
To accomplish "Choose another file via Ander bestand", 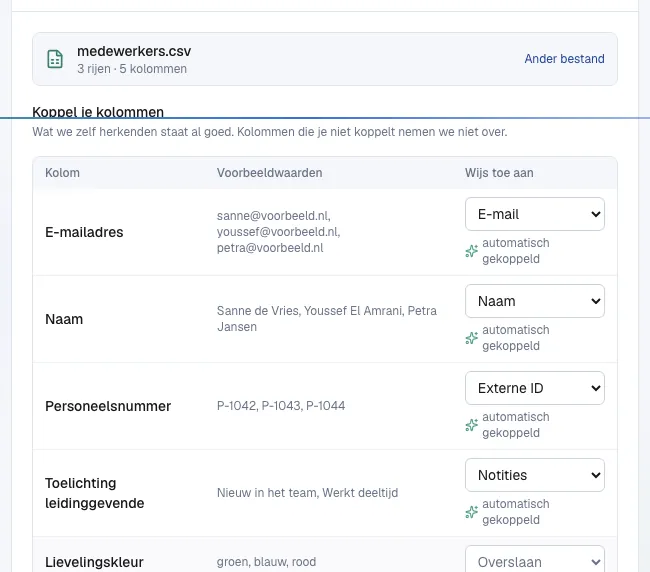I will pyautogui.click(x=564, y=59).
